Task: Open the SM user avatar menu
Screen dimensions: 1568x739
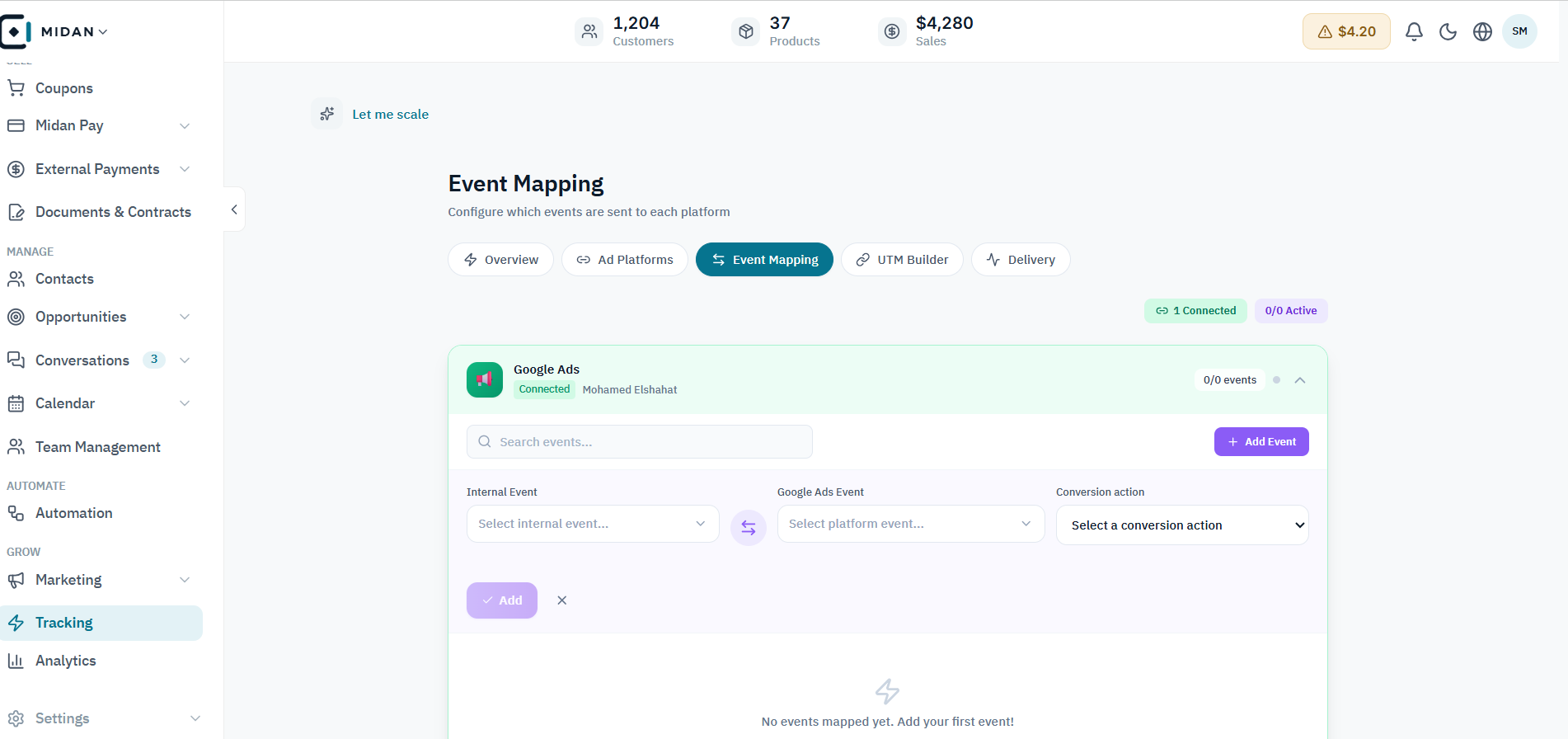Action: (1519, 31)
